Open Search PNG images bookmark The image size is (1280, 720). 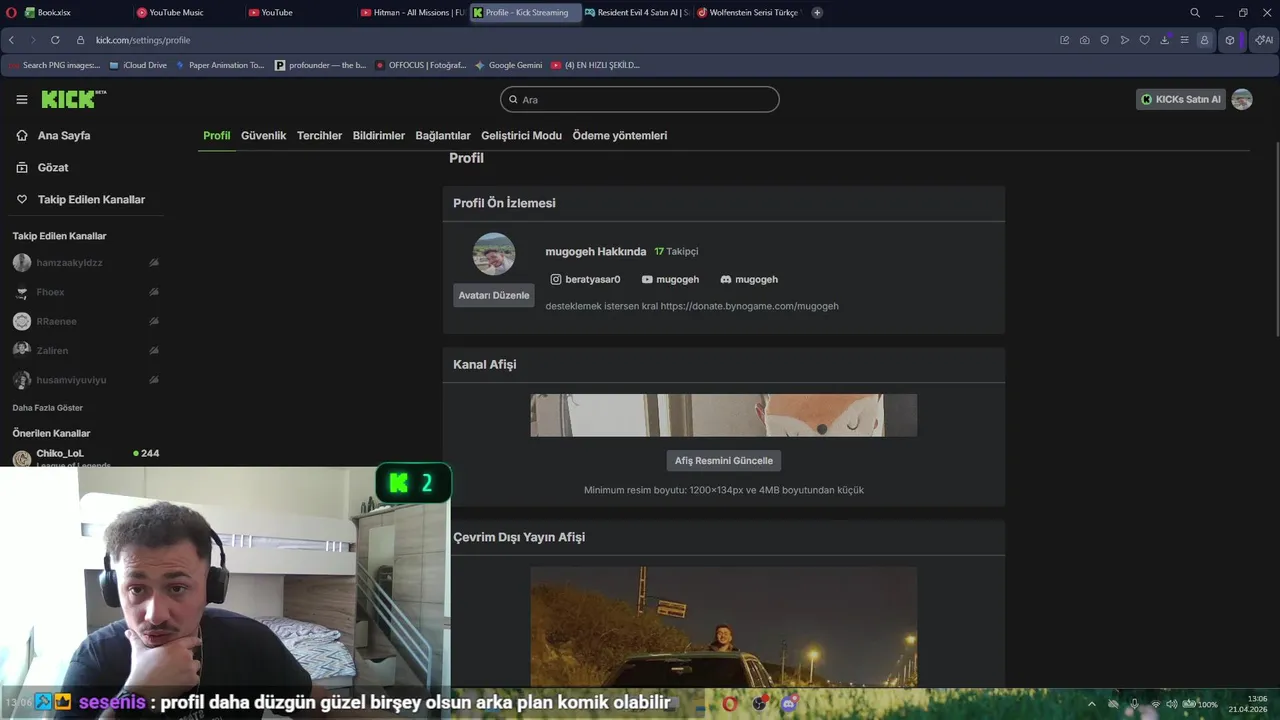click(55, 65)
